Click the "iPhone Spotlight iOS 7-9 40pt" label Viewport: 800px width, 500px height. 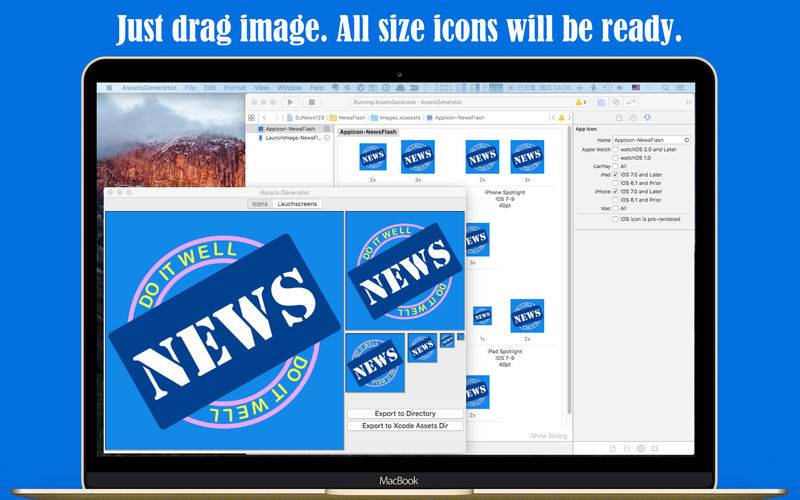pos(505,199)
